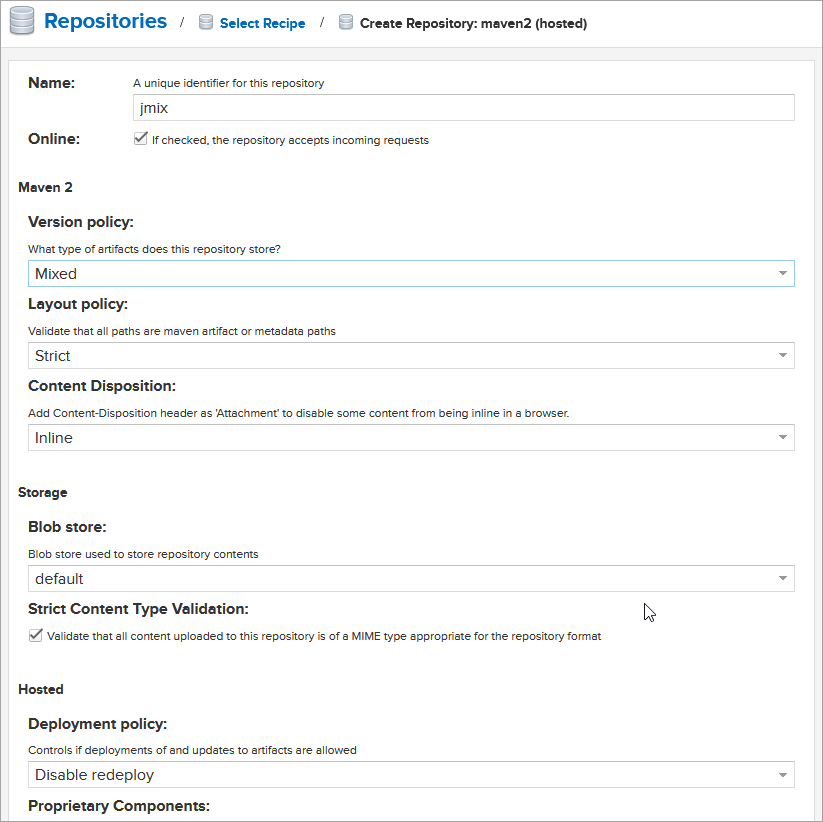This screenshot has width=823, height=822.
Task: Click the Version policy dropdown arrow
Action: (781, 273)
